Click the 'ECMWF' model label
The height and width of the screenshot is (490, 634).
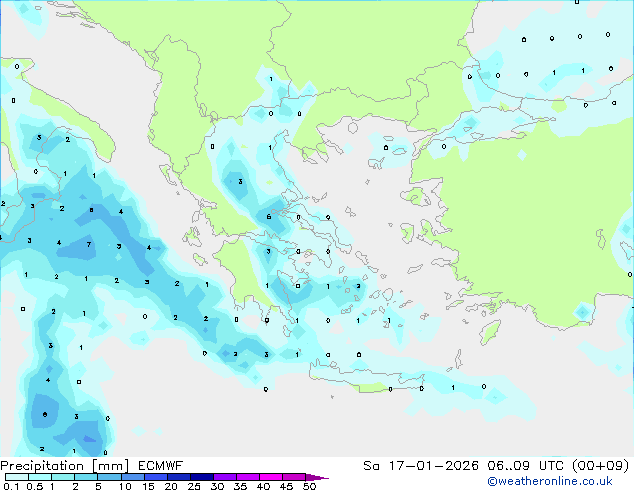(161, 466)
